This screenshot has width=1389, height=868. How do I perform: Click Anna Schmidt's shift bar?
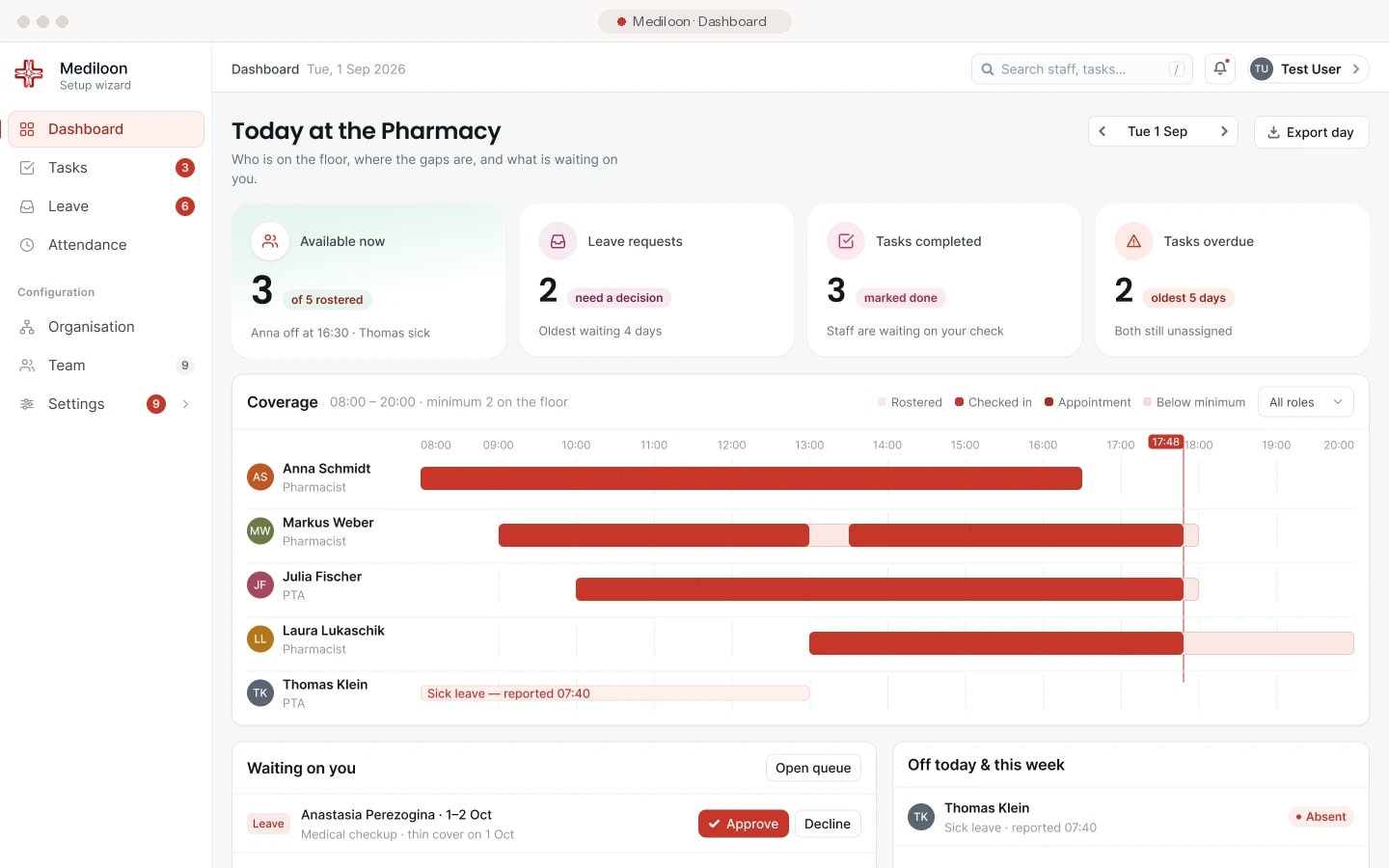(751, 478)
